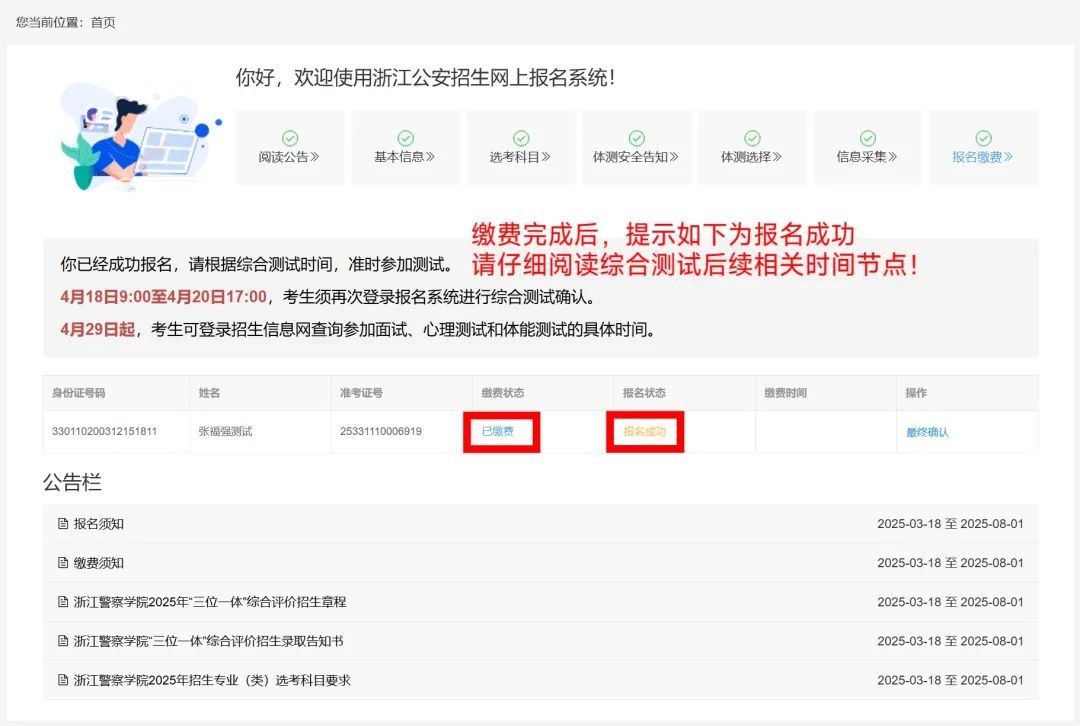The height and width of the screenshot is (726, 1080).
Task: Click the 已缴费 status text
Action: pos(498,431)
